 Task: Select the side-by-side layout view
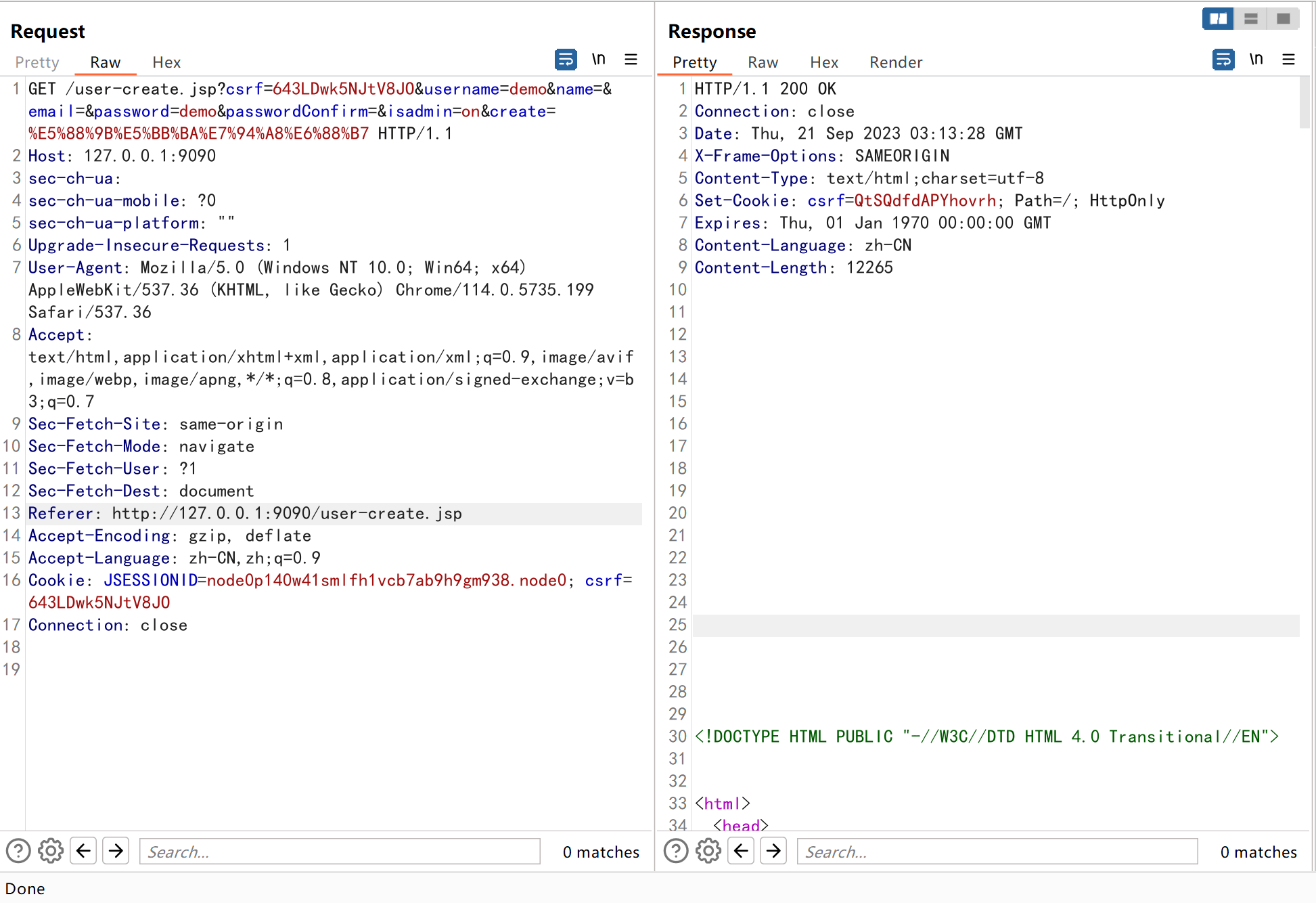pyautogui.click(x=1218, y=19)
